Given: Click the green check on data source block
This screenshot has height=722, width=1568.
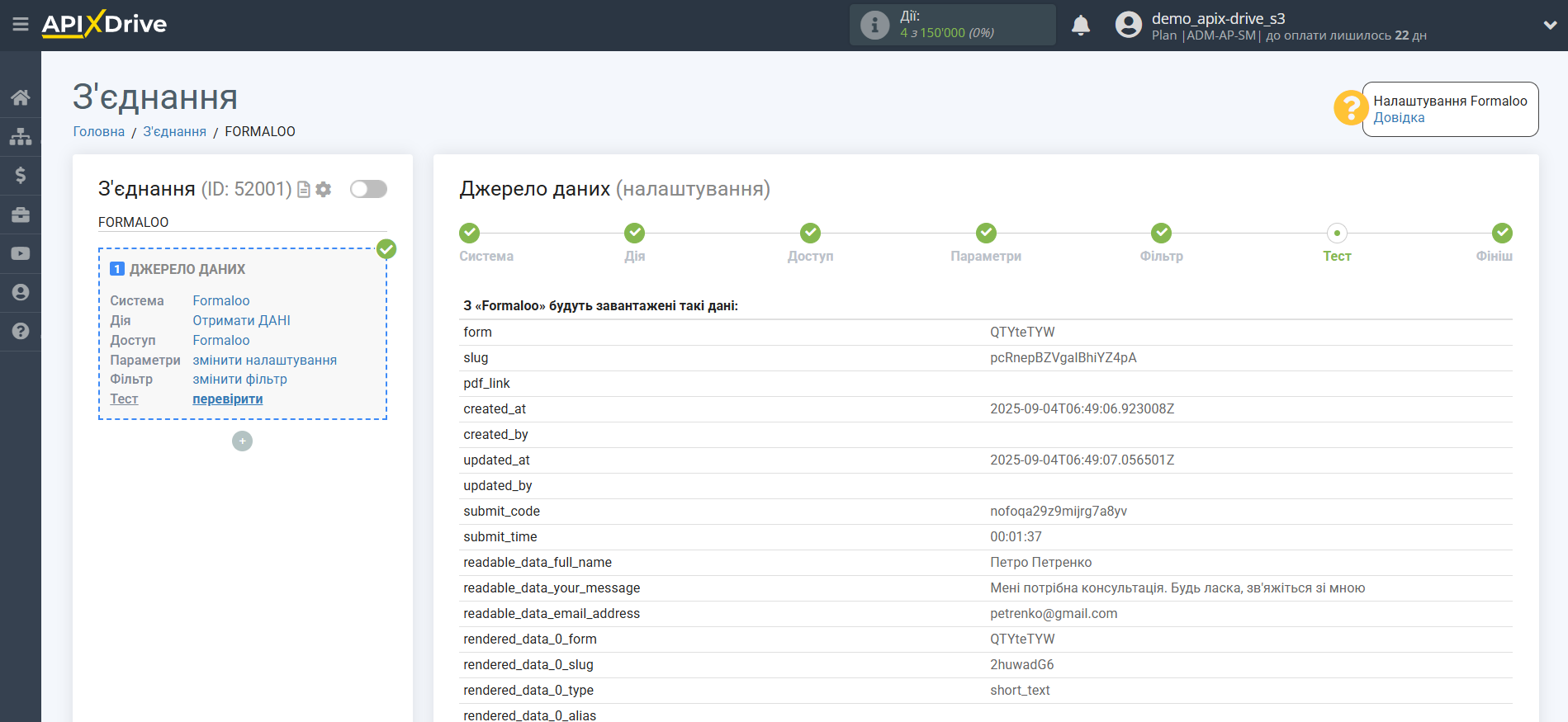Looking at the screenshot, I should click(386, 249).
